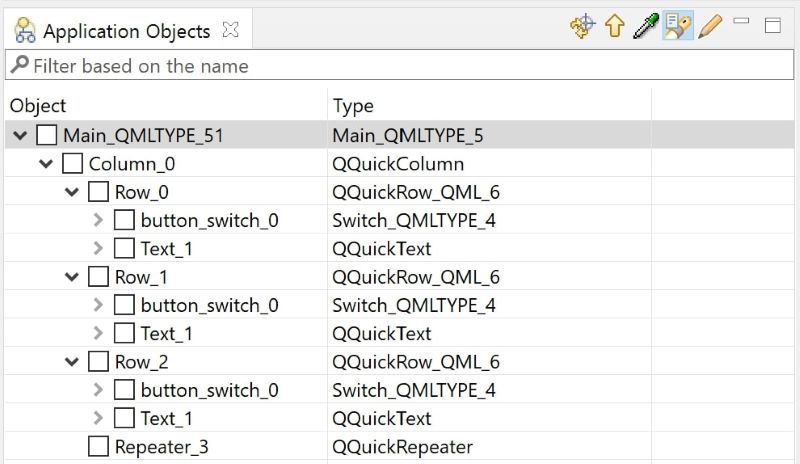The height and width of the screenshot is (464, 800).
Task: Click the Object column header
Action: [38, 106]
